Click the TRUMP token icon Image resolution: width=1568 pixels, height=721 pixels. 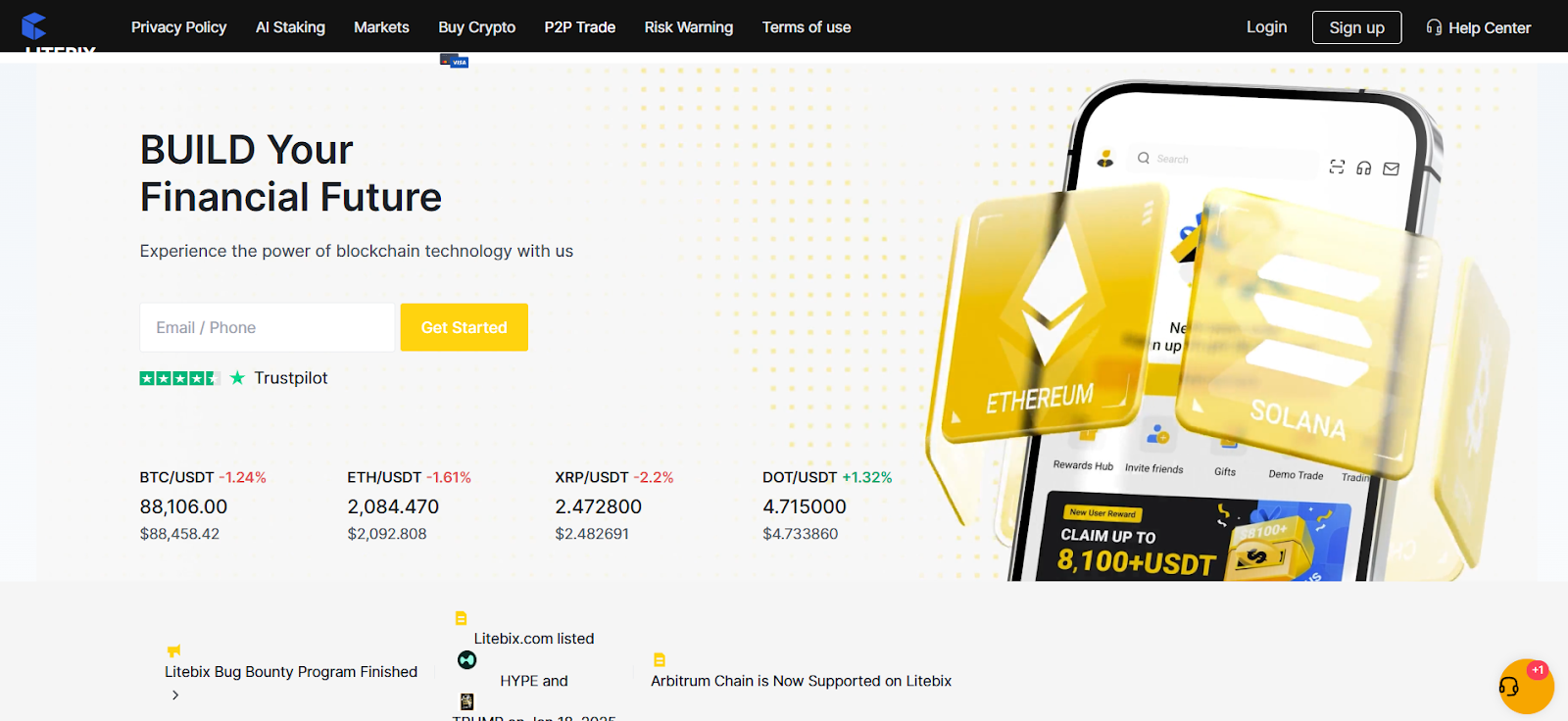tap(467, 701)
